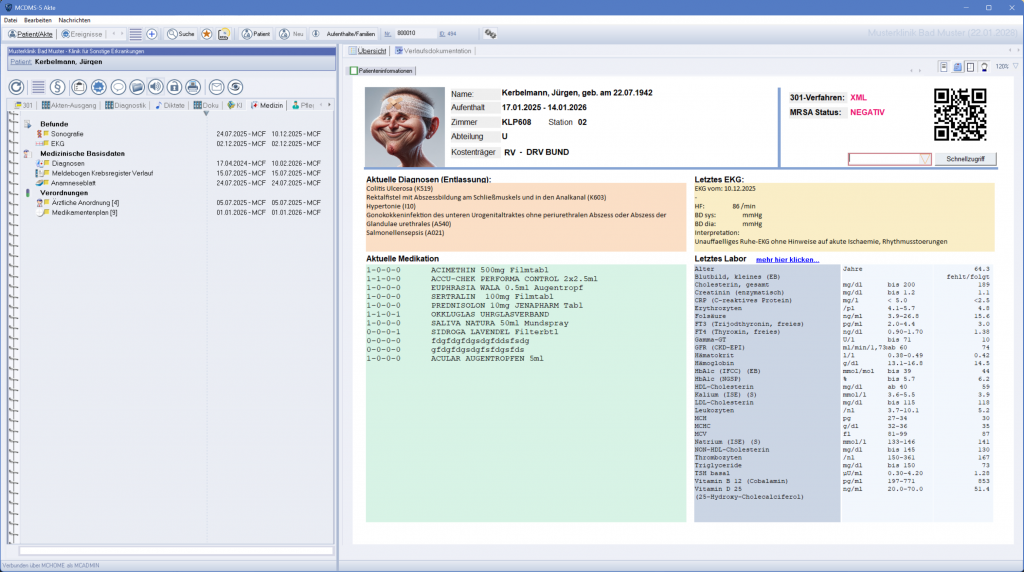Open the dropdown next to Schnellzugriff
The width and height of the screenshot is (1024, 572).
924,159
